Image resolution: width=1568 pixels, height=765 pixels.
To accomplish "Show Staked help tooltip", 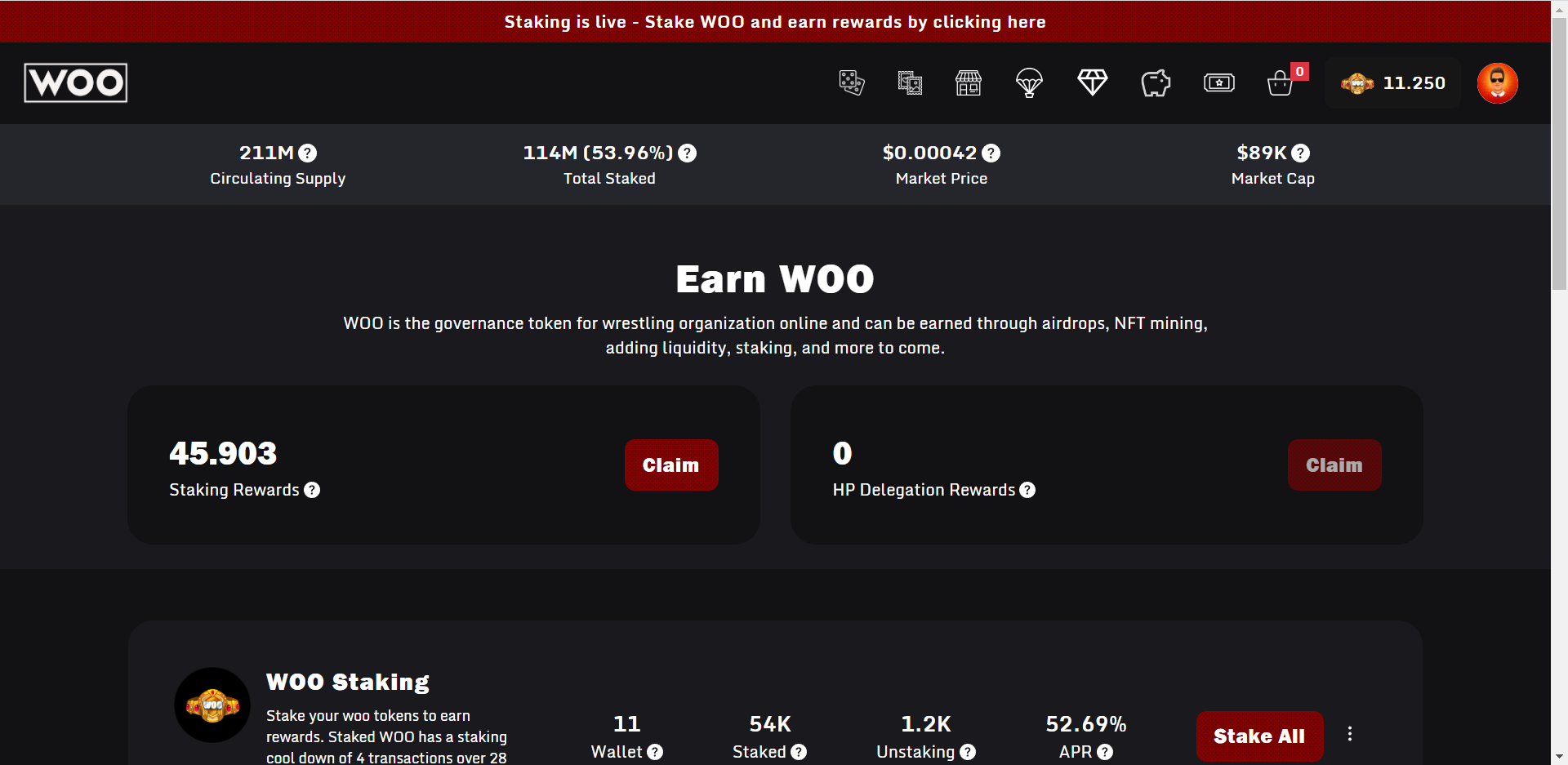I will point(799,752).
